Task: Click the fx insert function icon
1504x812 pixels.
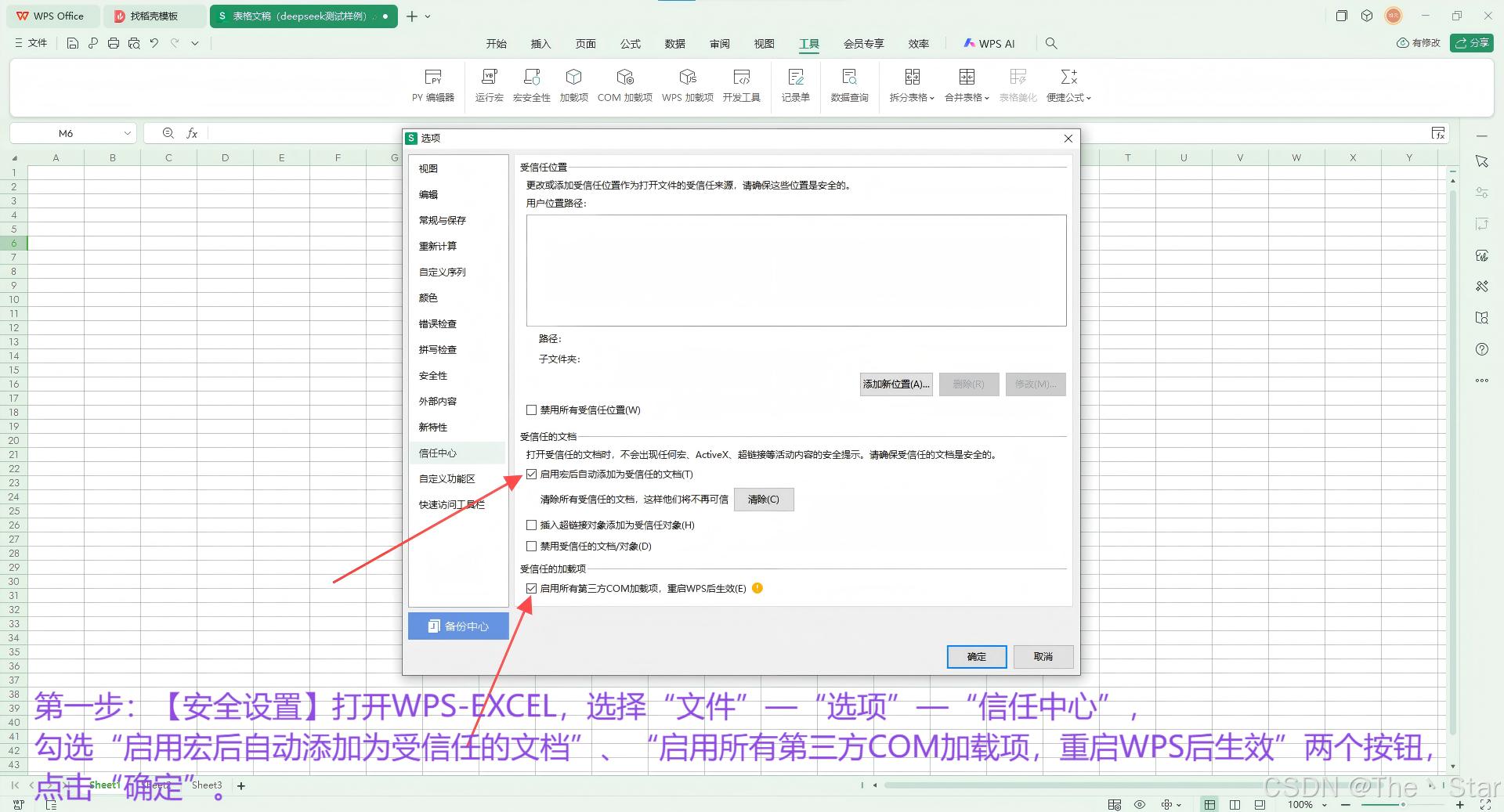Action: pos(192,133)
